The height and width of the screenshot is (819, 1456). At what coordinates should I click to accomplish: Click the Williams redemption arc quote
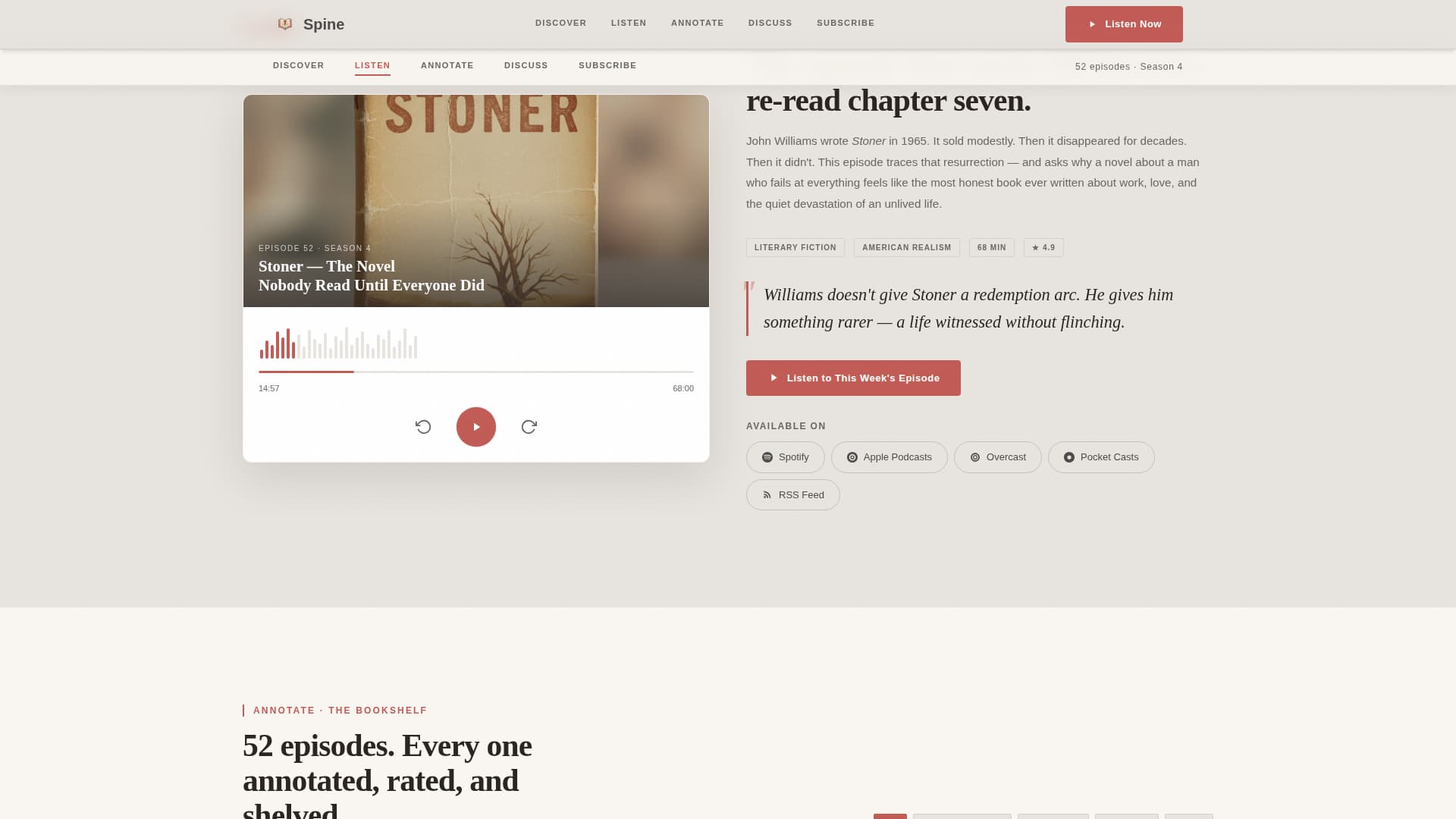click(968, 309)
